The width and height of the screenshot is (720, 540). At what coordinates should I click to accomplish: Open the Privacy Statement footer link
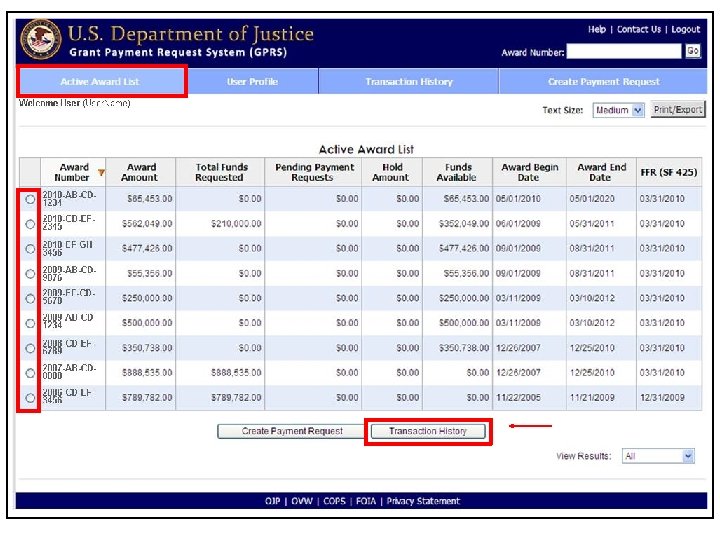tap(423, 501)
